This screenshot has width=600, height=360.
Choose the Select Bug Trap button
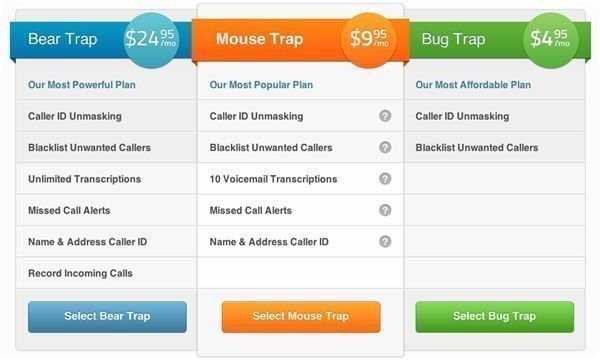tap(494, 316)
